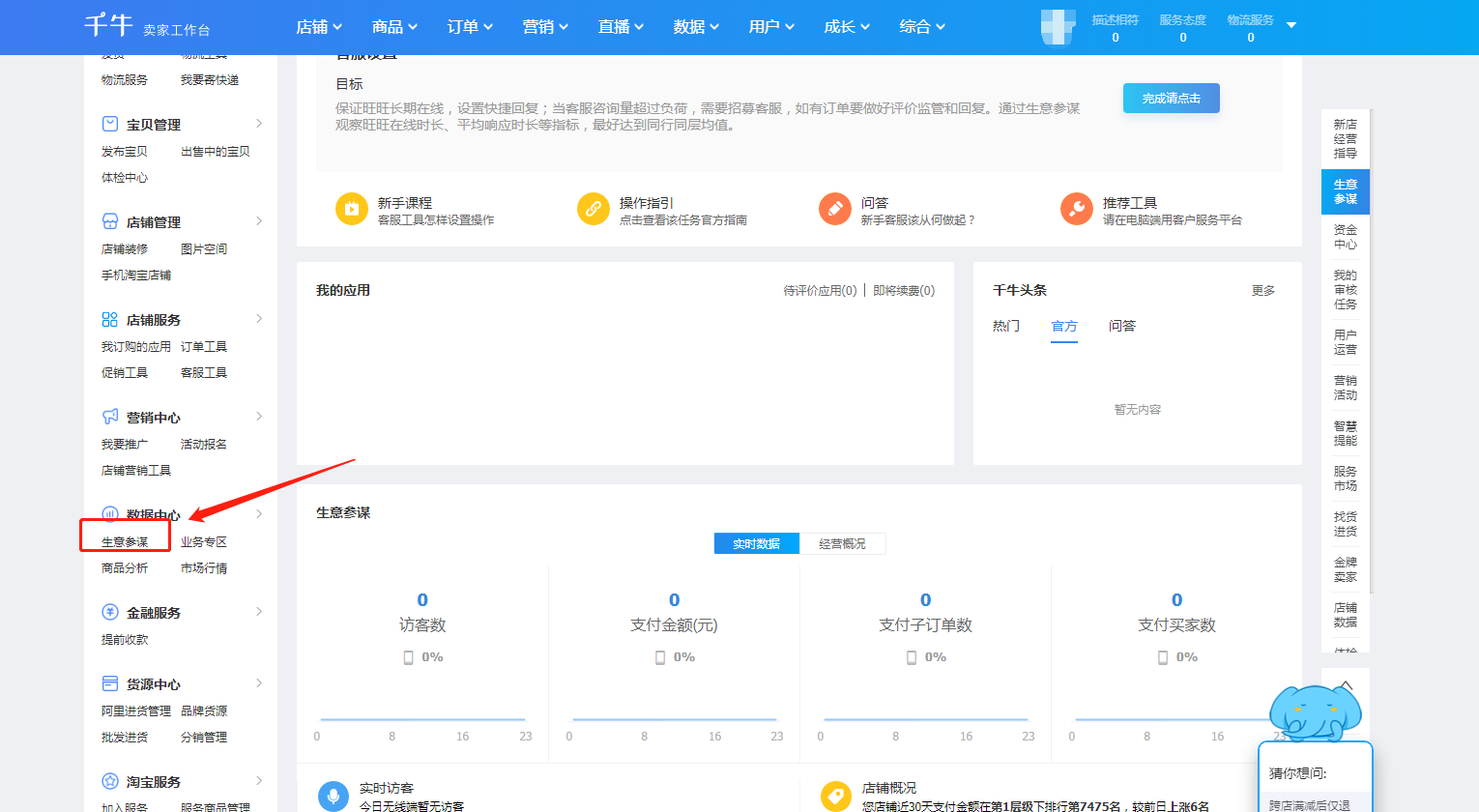This screenshot has height=812, width=1479.
Task: Expand the 店铺 top menu
Action: [x=319, y=27]
